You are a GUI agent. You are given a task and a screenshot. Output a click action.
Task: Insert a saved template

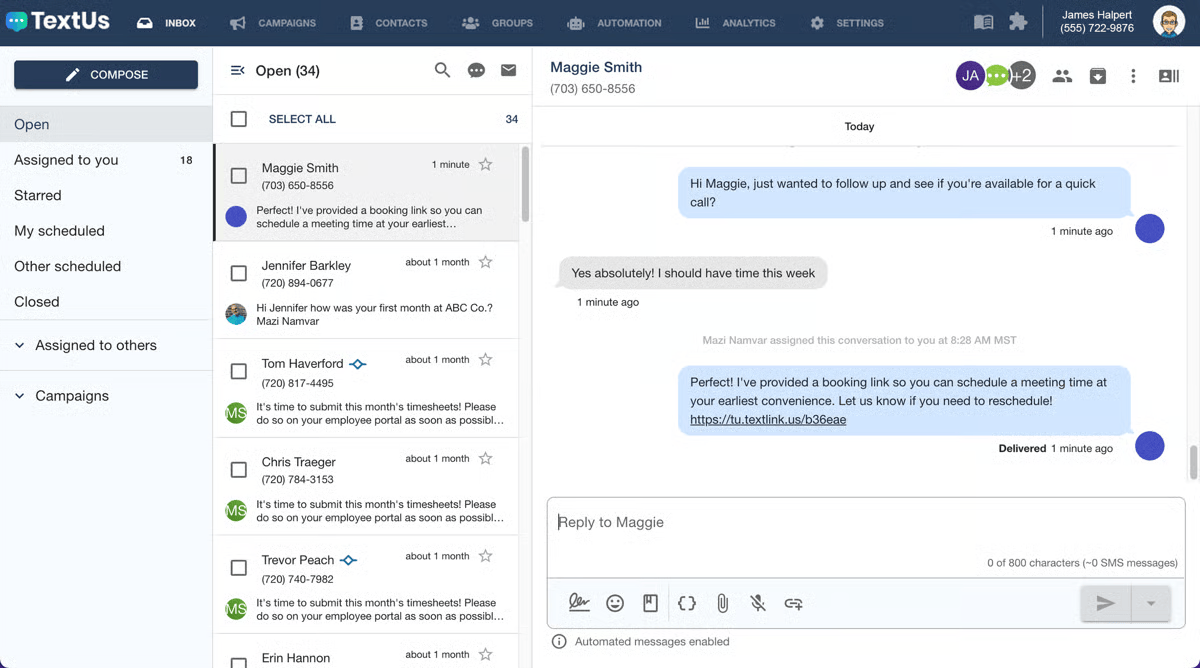650,603
